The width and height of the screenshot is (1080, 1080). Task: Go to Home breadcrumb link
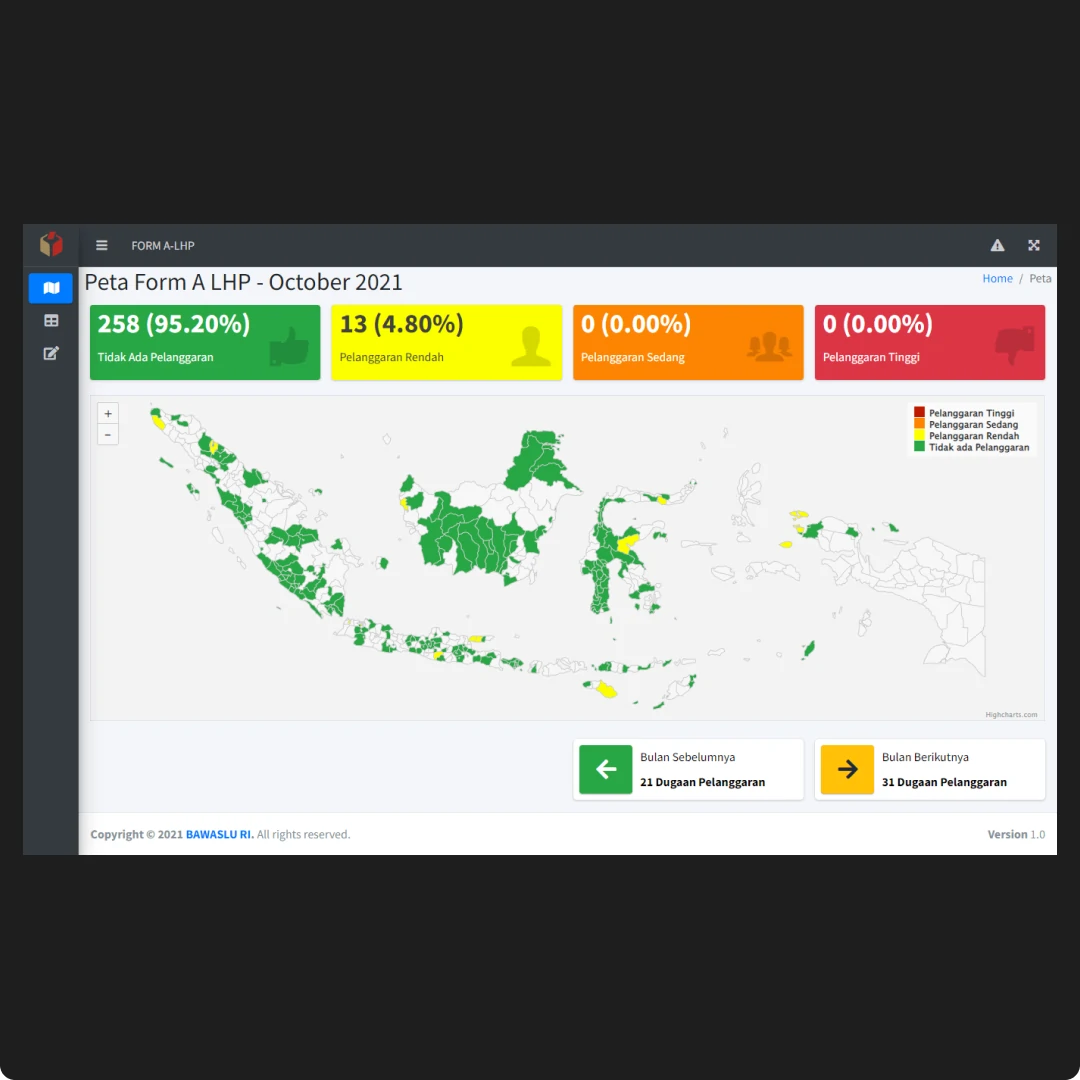(x=997, y=279)
